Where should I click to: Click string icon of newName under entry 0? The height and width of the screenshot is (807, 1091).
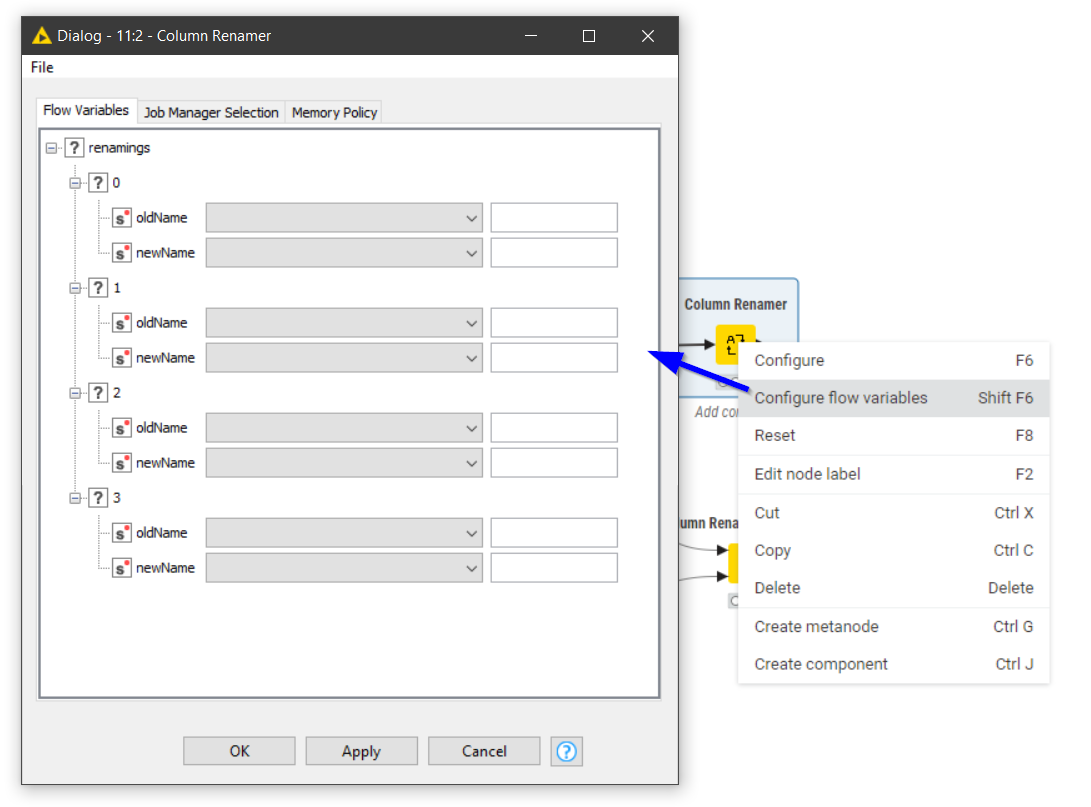pyautogui.click(x=122, y=253)
